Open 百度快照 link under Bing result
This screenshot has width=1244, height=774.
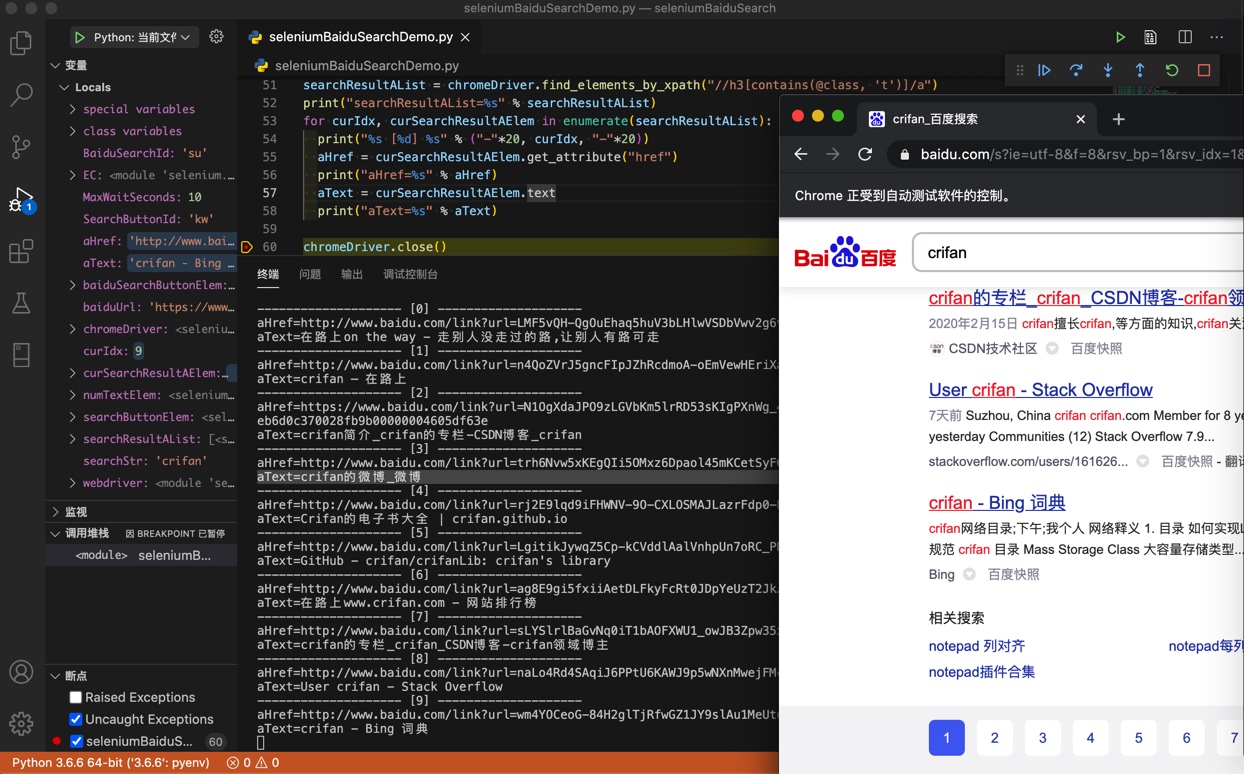point(1013,574)
